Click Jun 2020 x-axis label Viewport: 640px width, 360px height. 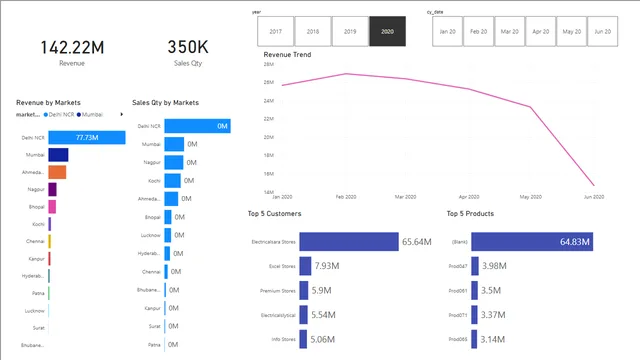coord(594,197)
